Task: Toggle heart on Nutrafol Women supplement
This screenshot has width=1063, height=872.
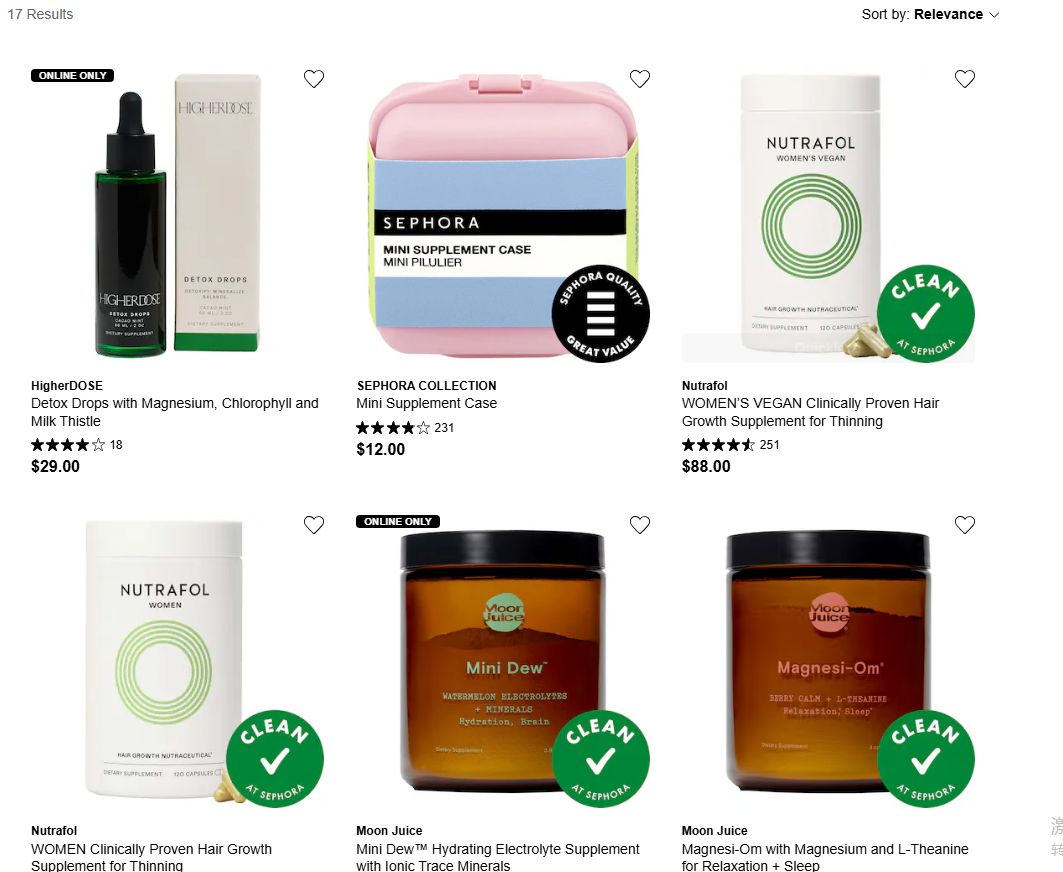Action: 313,525
